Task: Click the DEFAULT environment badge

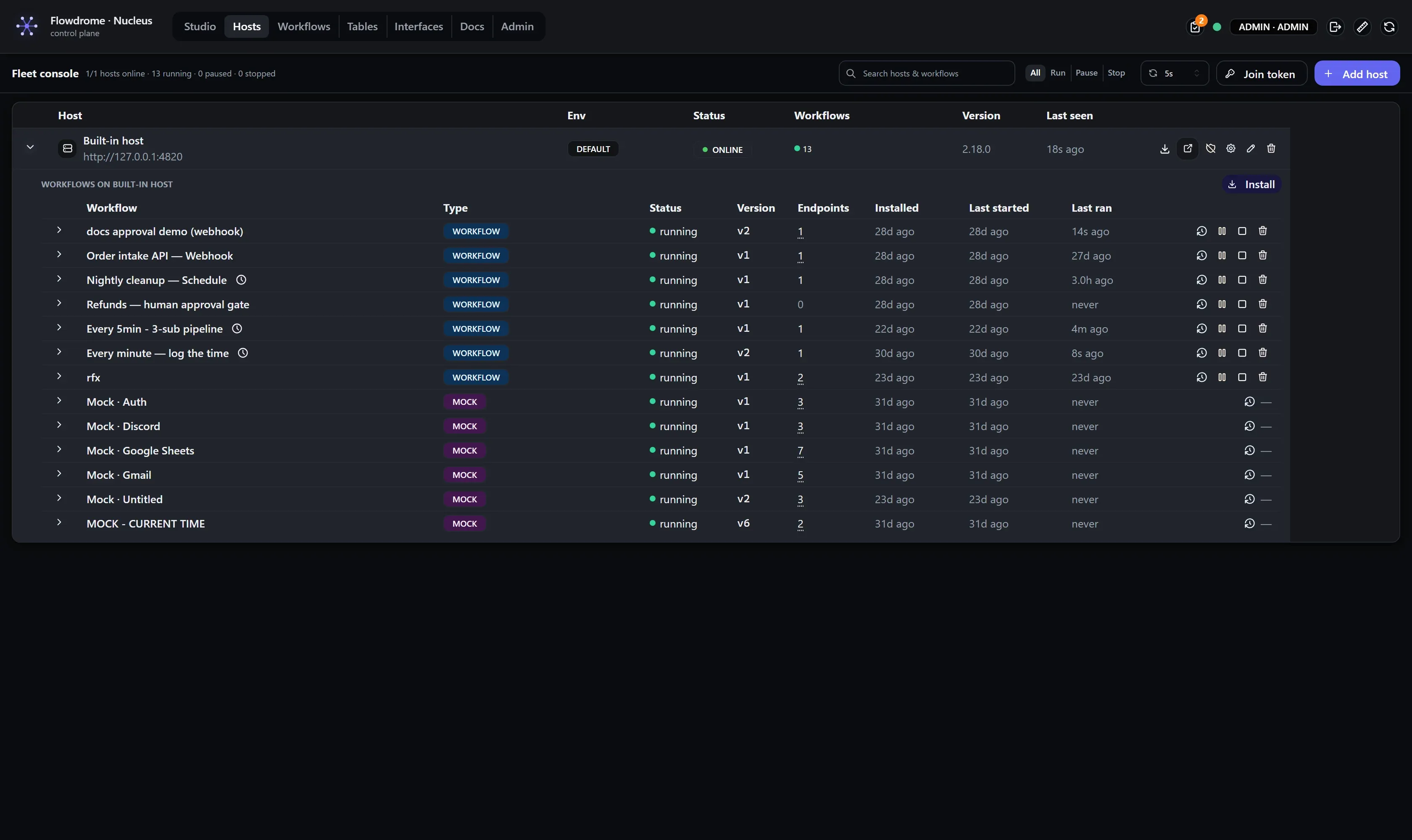Action: pyautogui.click(x=593, y=149)
